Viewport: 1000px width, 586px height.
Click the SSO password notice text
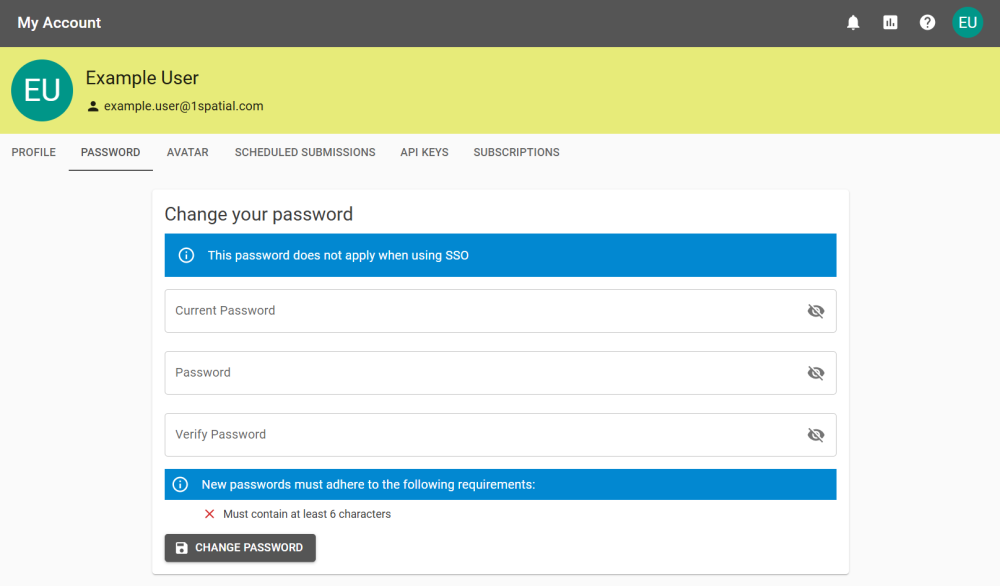tap(338, 256)
